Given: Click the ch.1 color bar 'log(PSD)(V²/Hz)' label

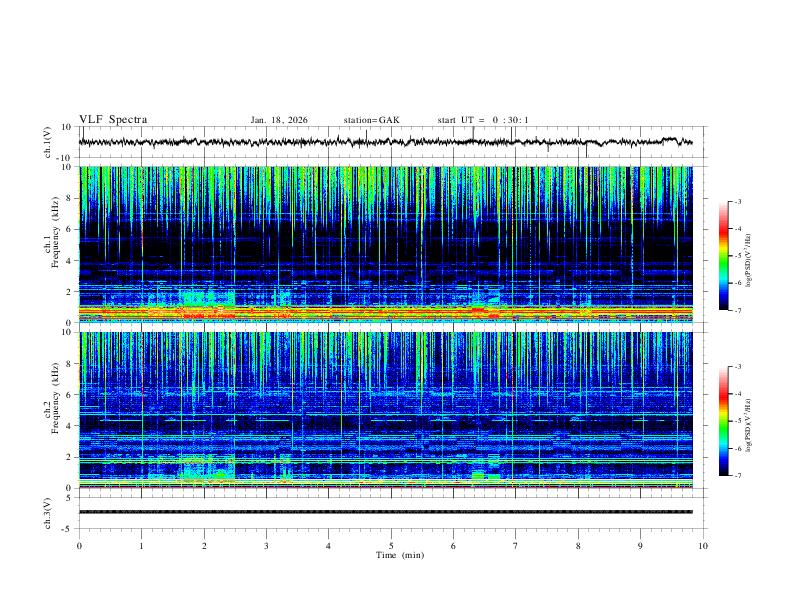Looking at the screenshot, I should pos(748,260).
